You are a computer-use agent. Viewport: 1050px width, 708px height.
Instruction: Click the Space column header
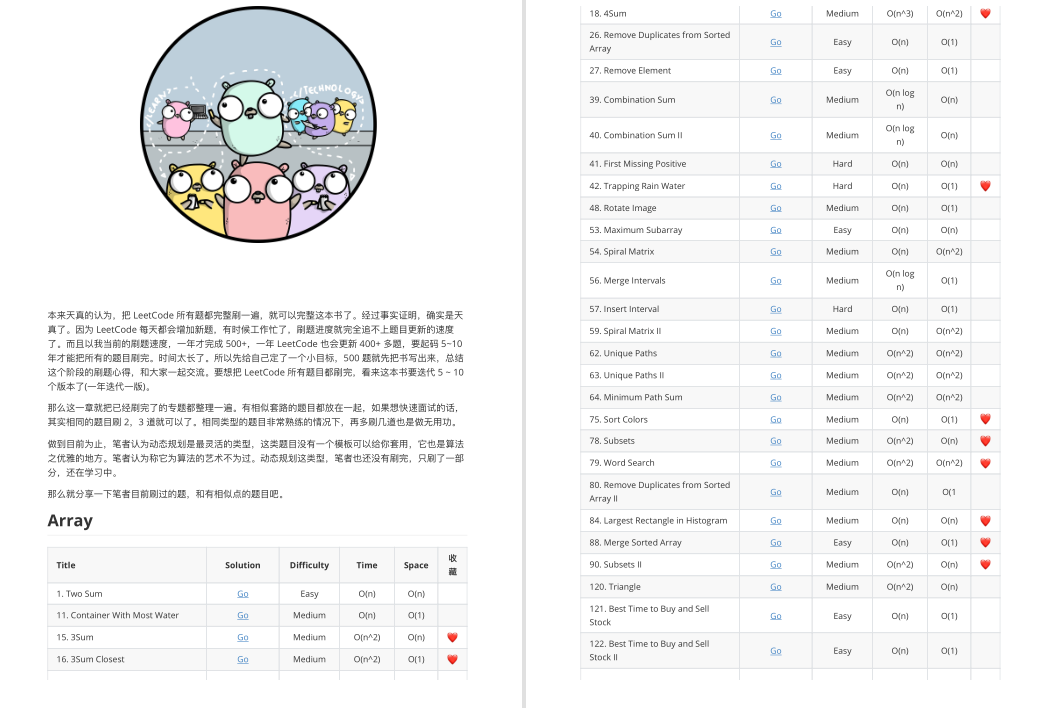click(416, 565)
